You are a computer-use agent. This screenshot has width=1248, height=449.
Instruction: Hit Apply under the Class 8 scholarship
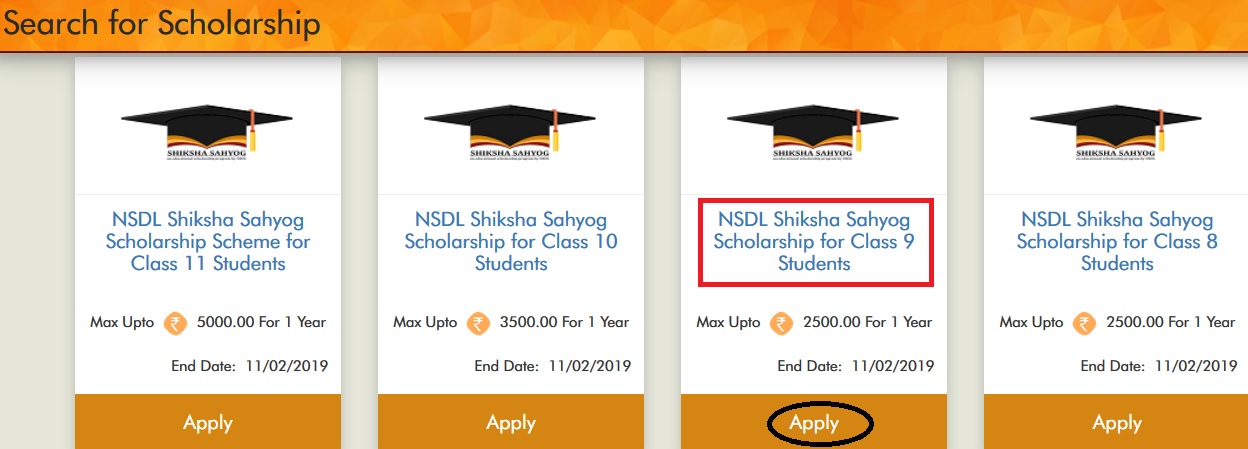tap(1117, 423)
